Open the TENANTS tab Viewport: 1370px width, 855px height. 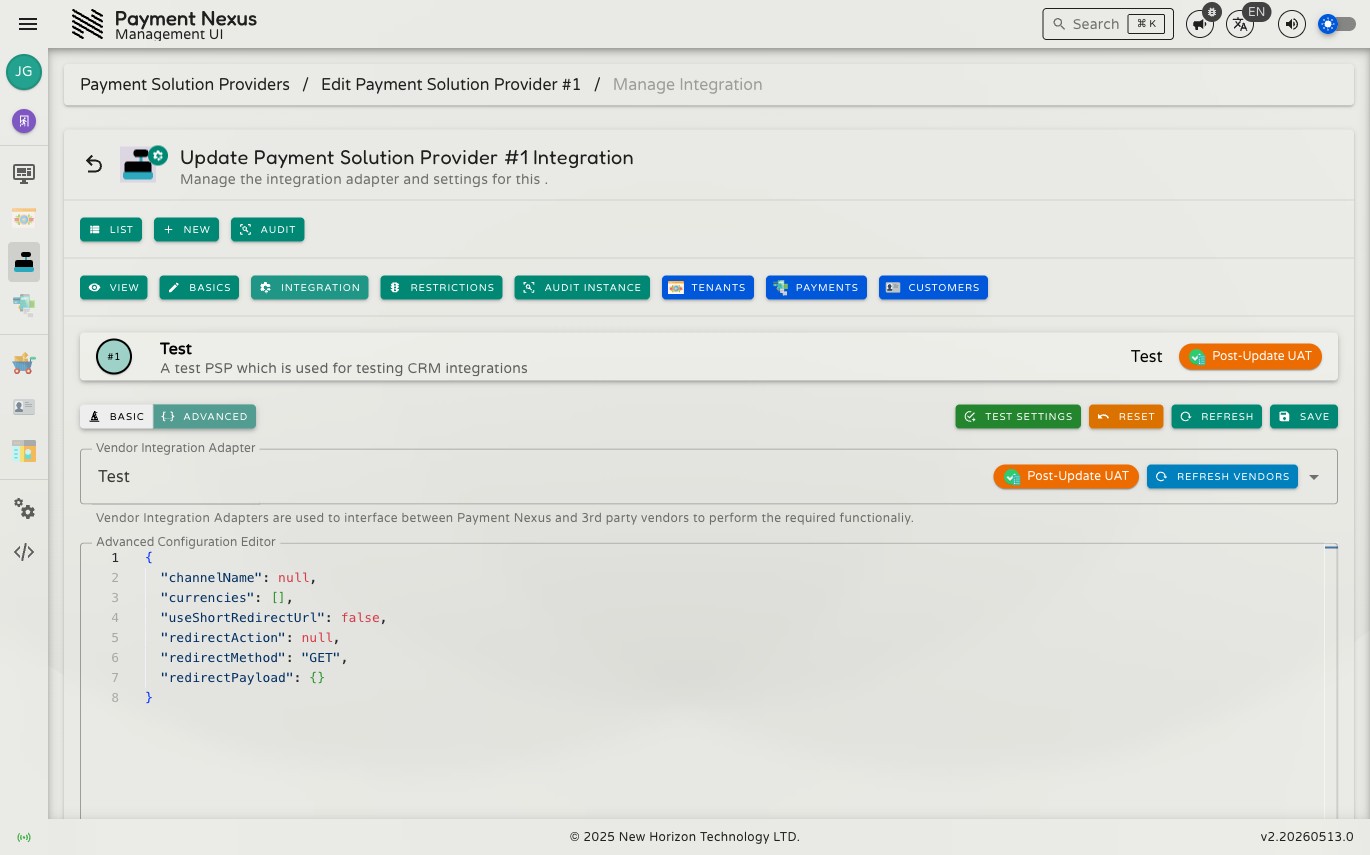(708, 287)
